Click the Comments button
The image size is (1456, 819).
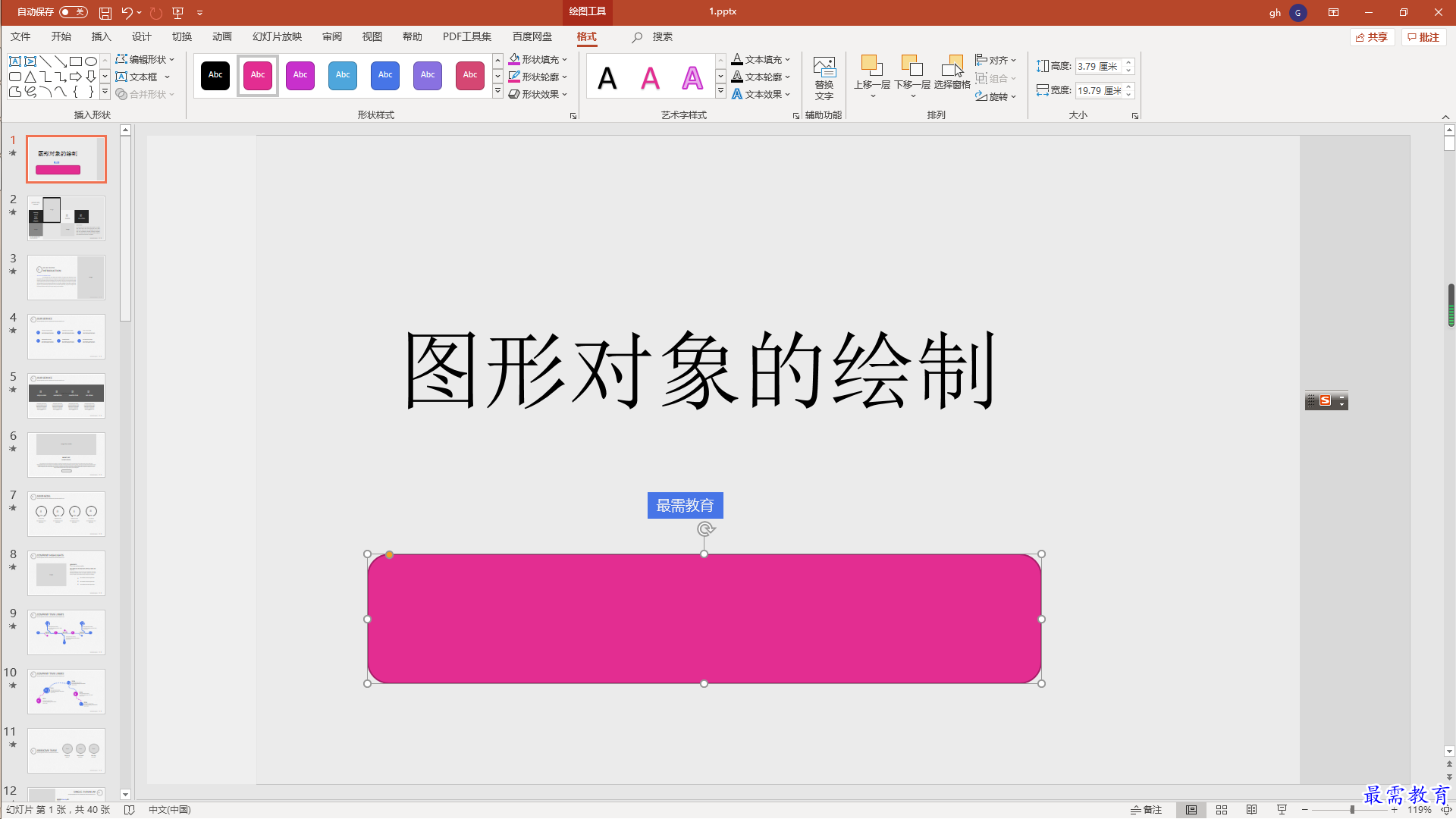click(x=1423, y=37)
